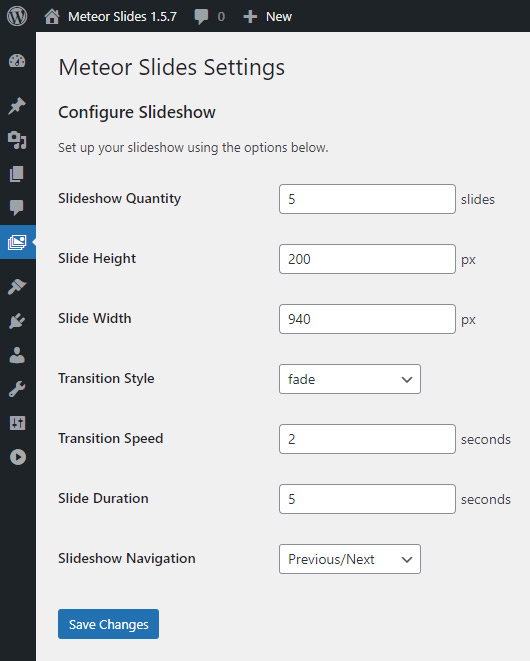530x661 pixels.
Task: Open Appearance via the paintbrush icon
Action: (17, 287)
